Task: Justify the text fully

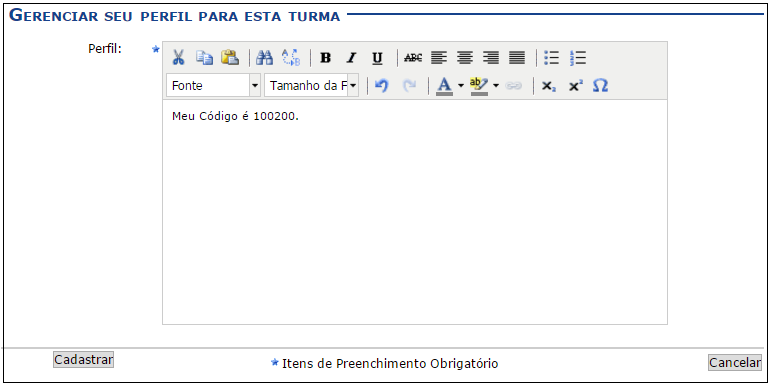Action: tap(517, 58)
